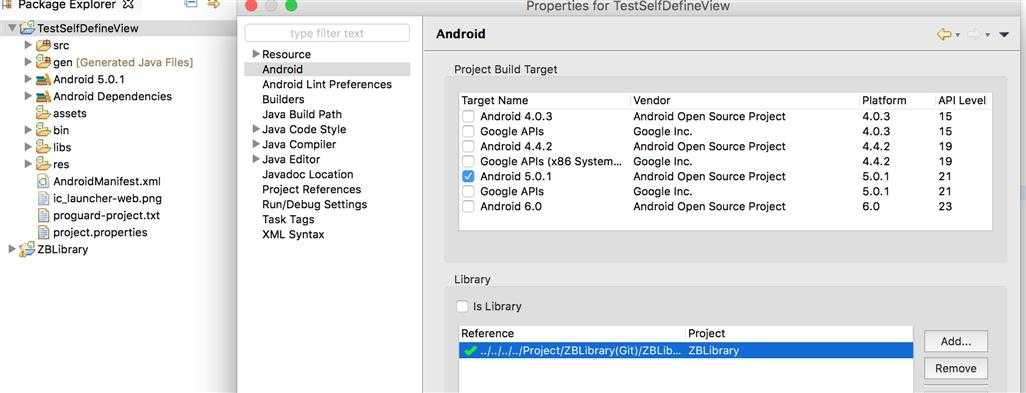Image resolution: width=1026 pixels, height=393 pixels.
Task: Expand Java Editor category
Action: [x=256, y=159]
